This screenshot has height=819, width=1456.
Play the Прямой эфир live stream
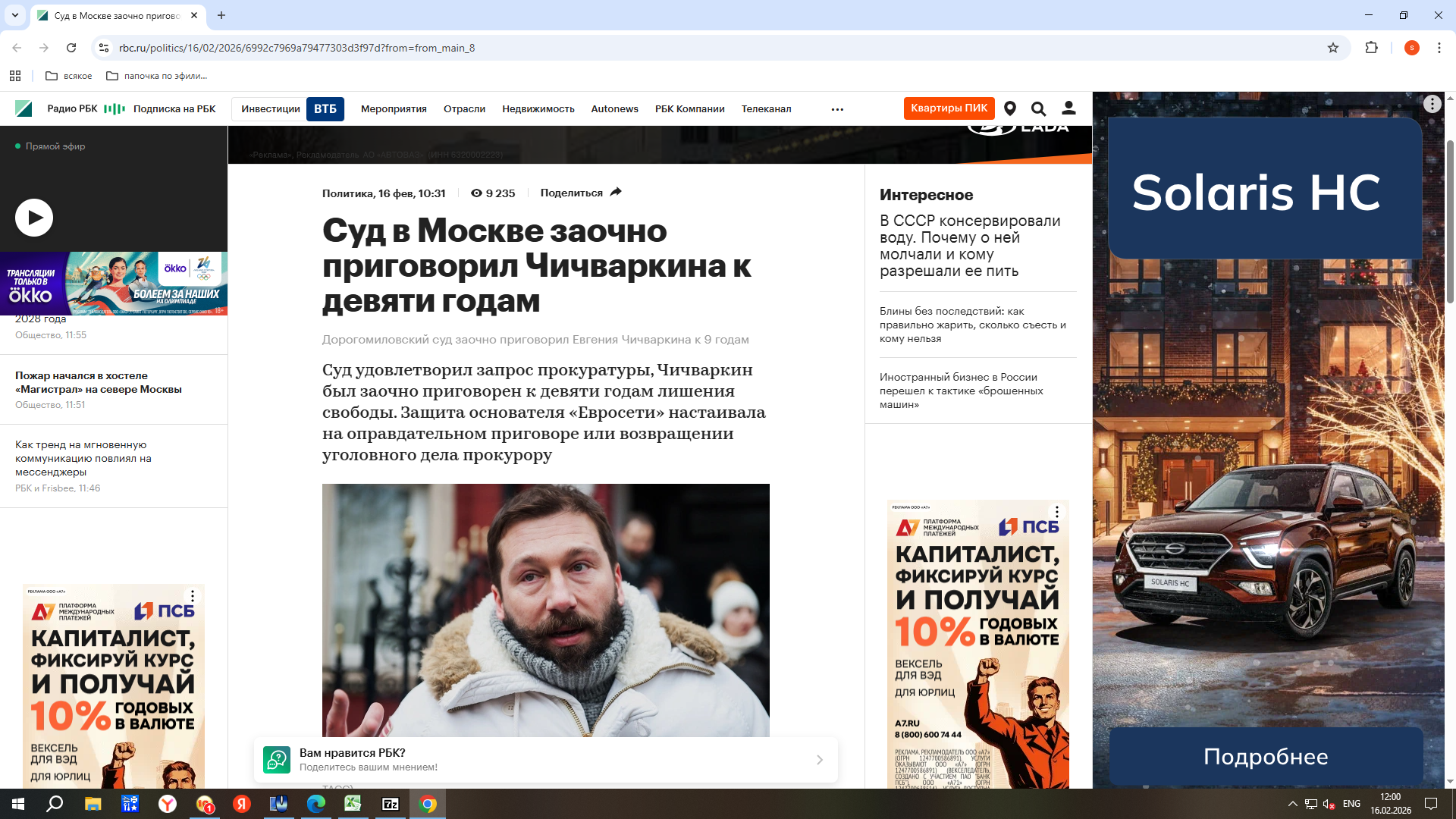point(34,218)
